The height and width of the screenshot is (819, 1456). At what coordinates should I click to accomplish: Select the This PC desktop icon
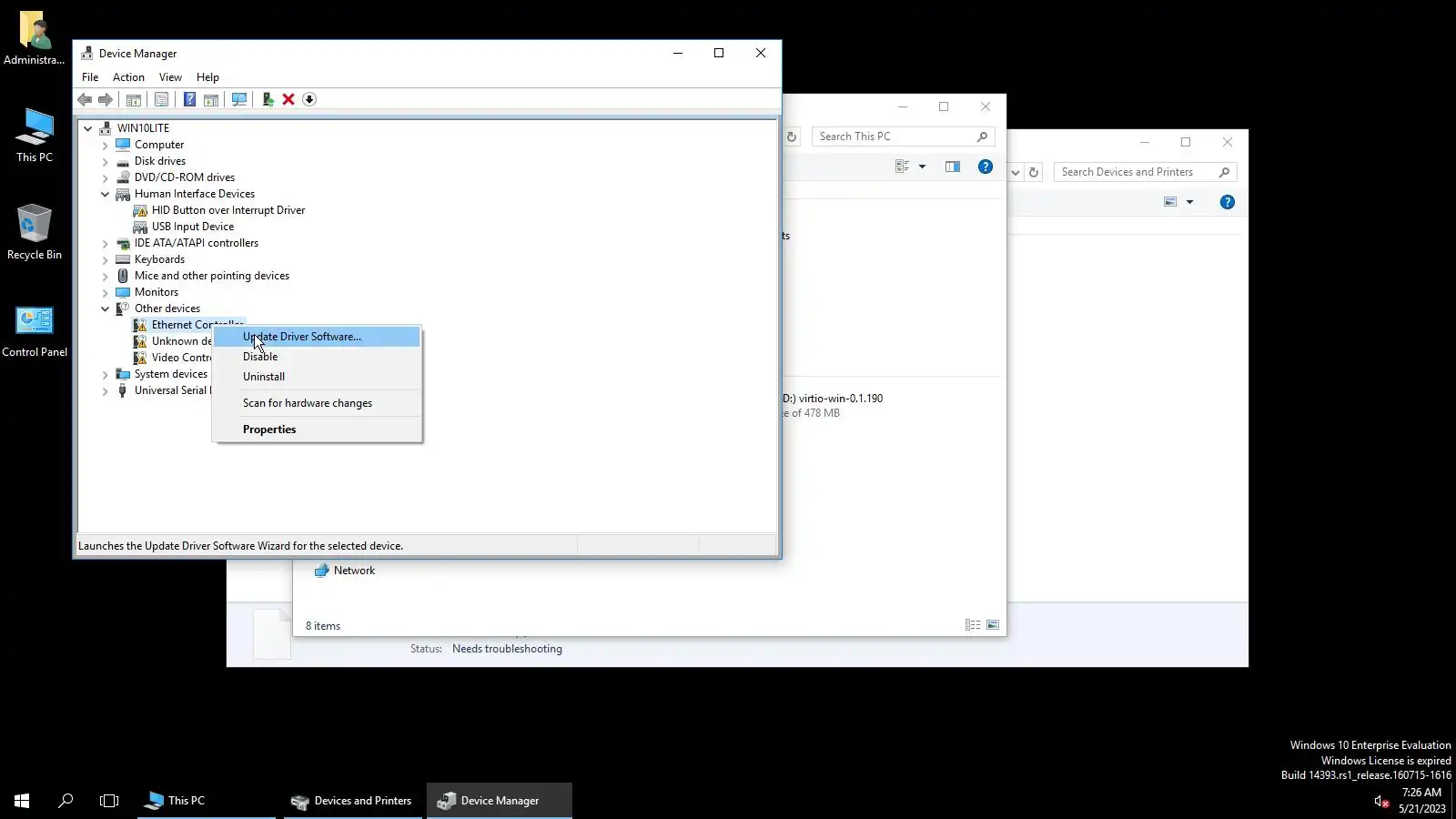(x=35, y=135)
